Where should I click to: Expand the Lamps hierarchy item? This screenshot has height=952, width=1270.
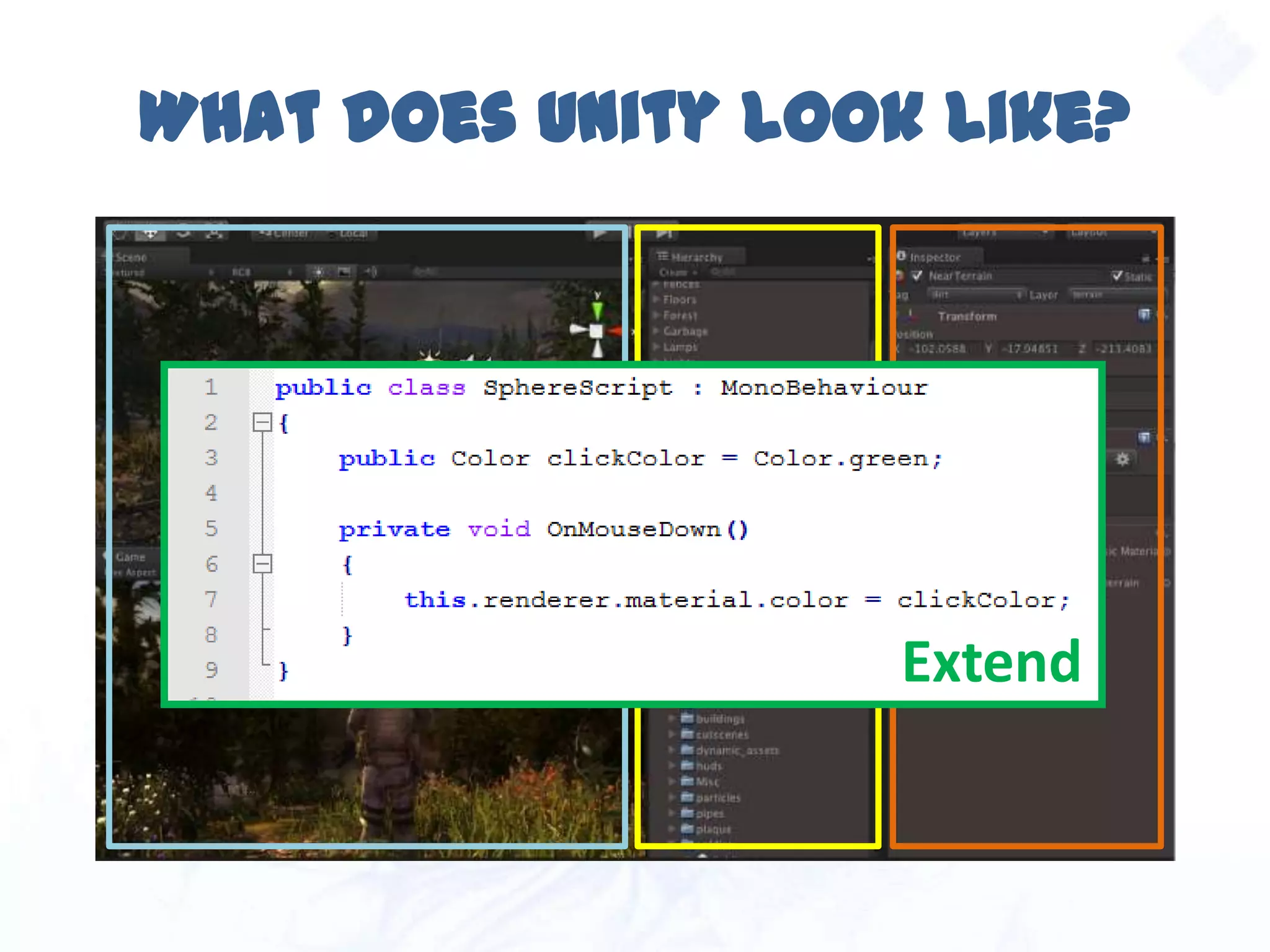click(x=655, y=347)
